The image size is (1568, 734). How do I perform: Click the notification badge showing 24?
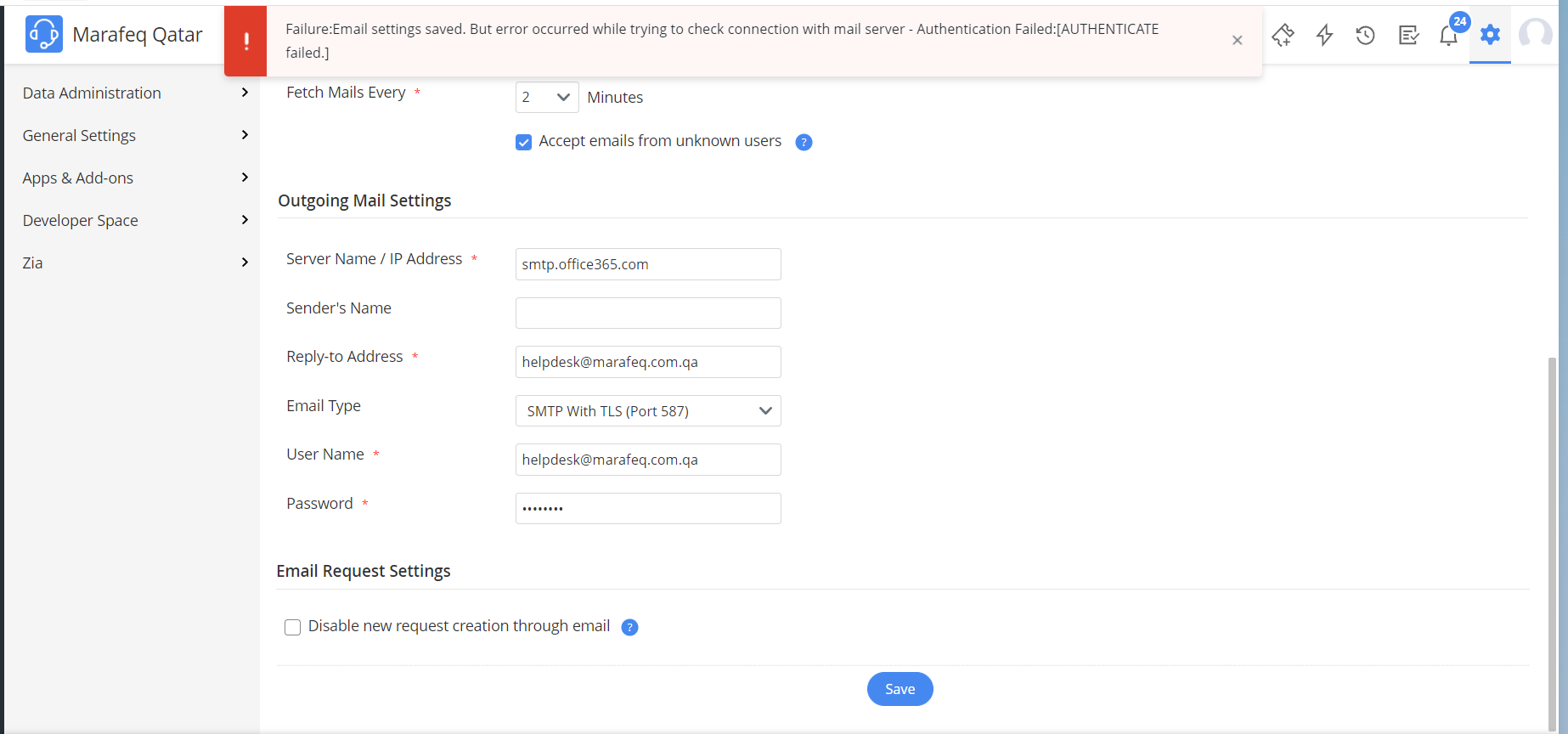click(x=1460, y=21)
